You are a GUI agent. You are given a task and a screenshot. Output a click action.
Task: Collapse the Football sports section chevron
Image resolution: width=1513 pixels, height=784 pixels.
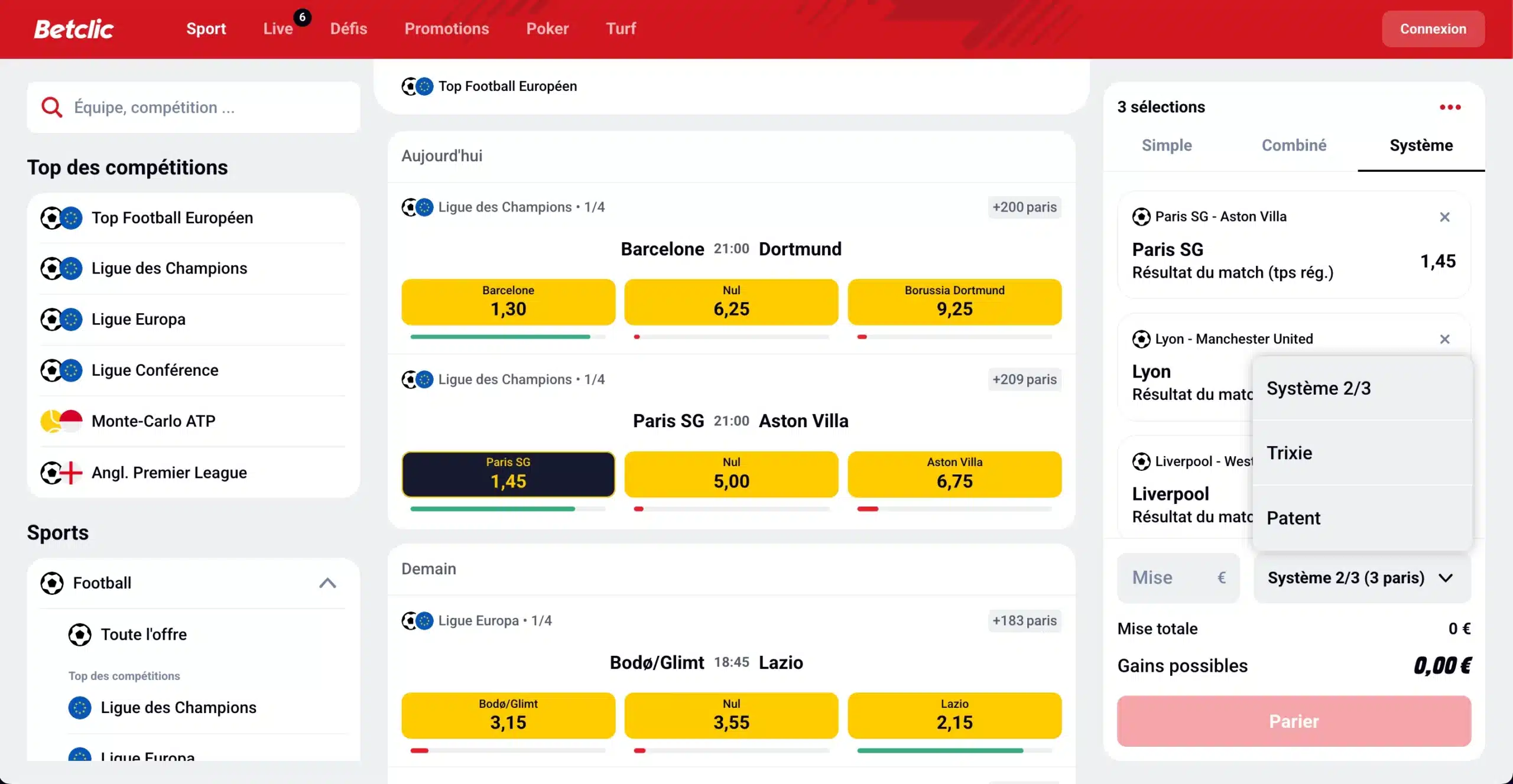click(x=327, y=583)
